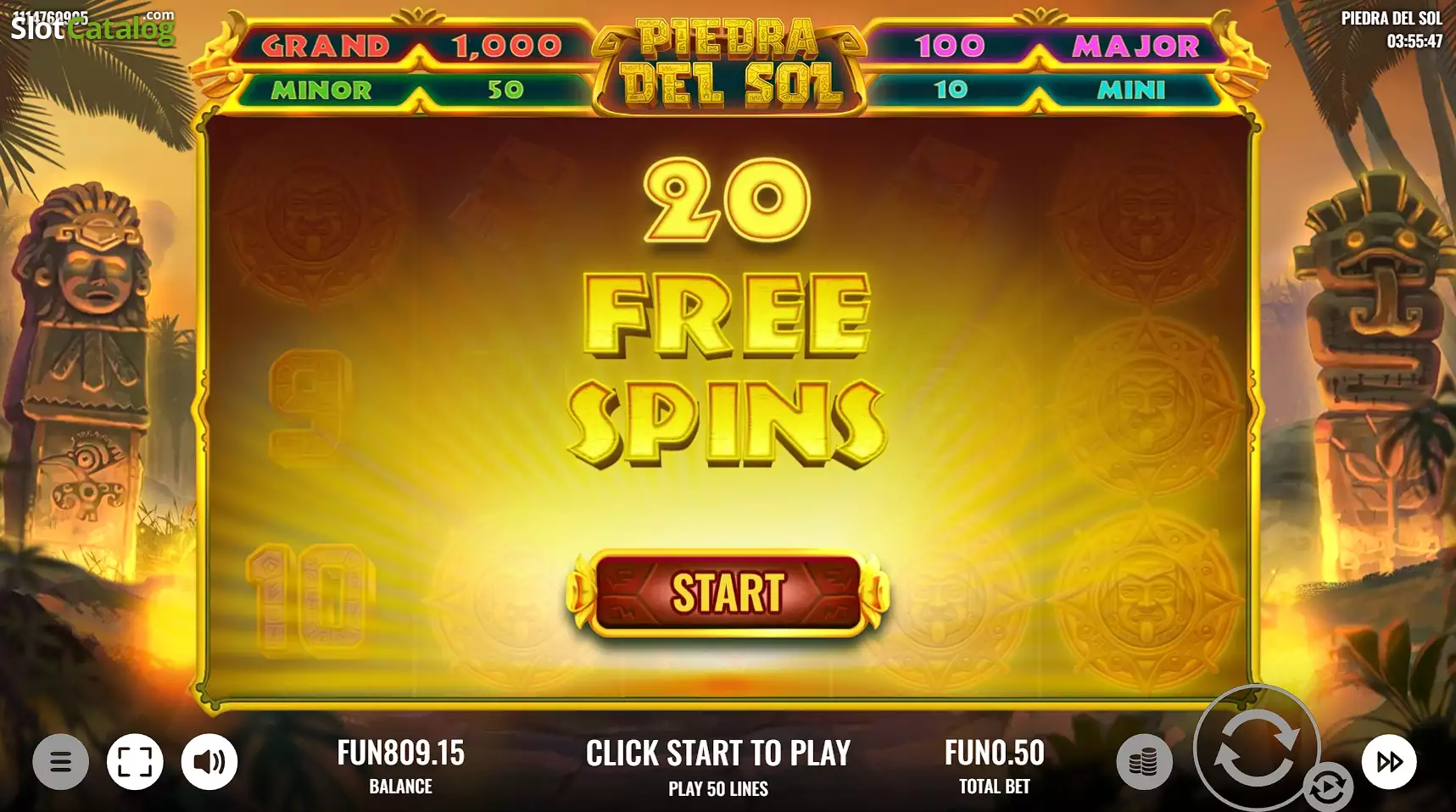Toggle fullscreen mode icon
Screen dimensions: 1456x812
135,762
